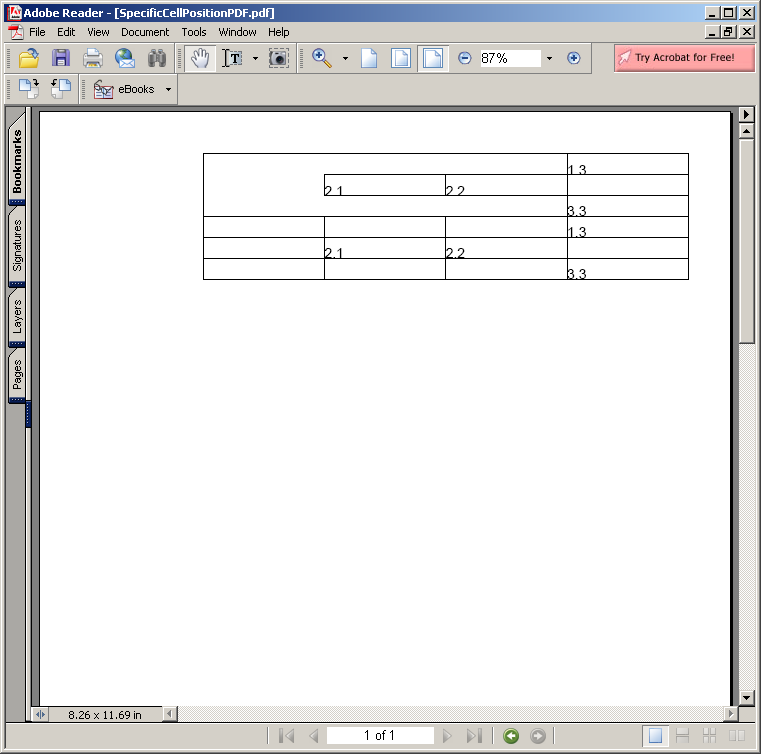
Task: Click the Adobe PDF icon in menu bar
Action: click(16, 32)
